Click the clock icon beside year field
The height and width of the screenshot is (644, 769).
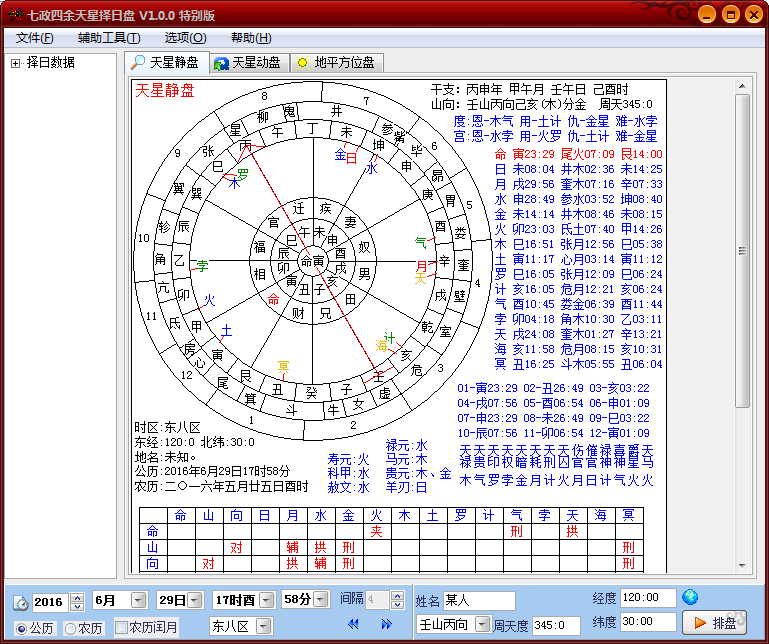(21, 602)
